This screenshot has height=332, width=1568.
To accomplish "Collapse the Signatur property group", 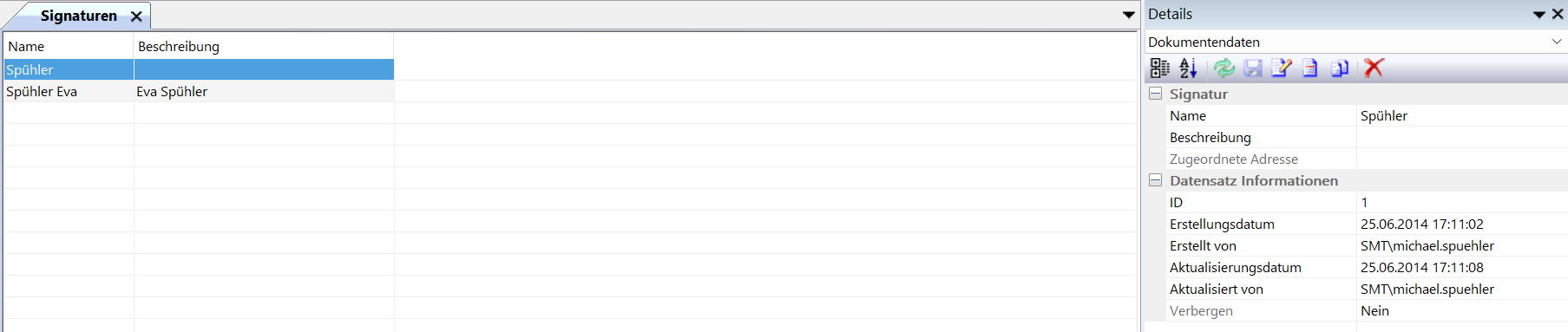I will (1155, 94).
